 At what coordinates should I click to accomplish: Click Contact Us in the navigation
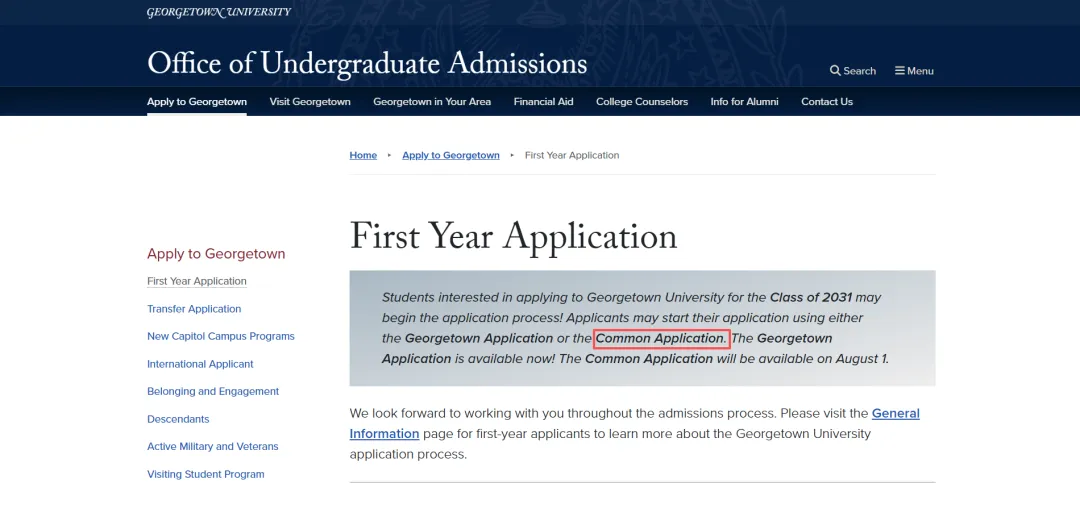(827, 101)
